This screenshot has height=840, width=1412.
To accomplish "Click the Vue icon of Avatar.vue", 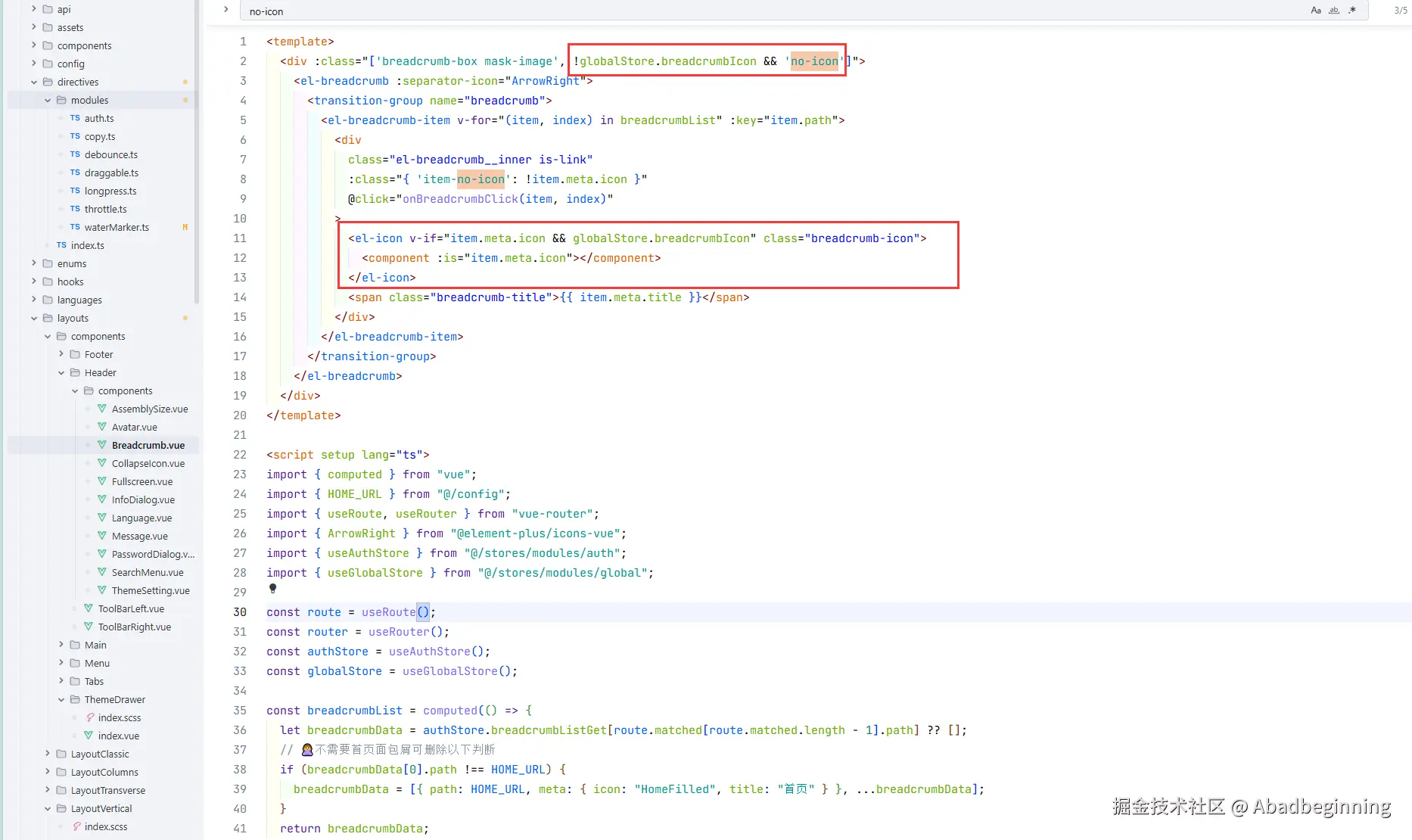I will click(x=102, y=427).
